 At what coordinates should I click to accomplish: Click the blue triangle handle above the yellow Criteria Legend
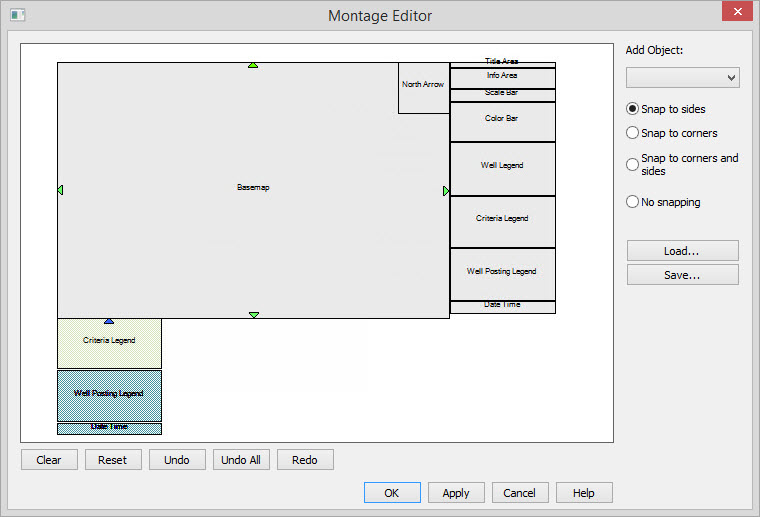pos(109,321)
